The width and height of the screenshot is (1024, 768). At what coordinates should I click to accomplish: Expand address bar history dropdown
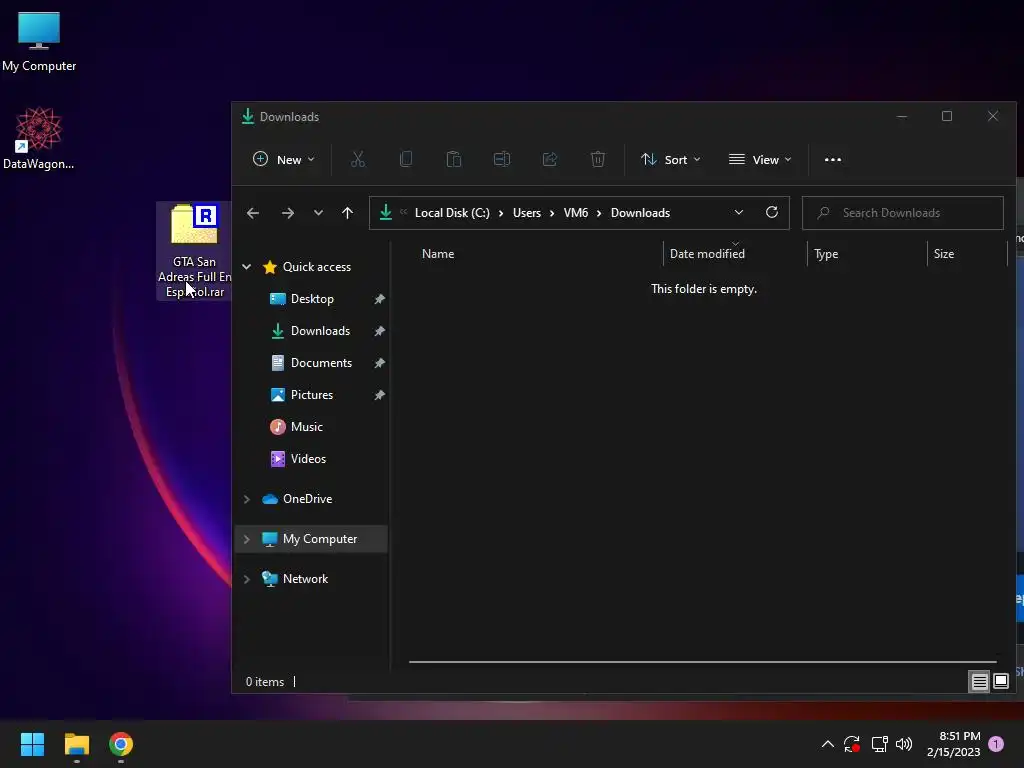(x=739, y=213)
